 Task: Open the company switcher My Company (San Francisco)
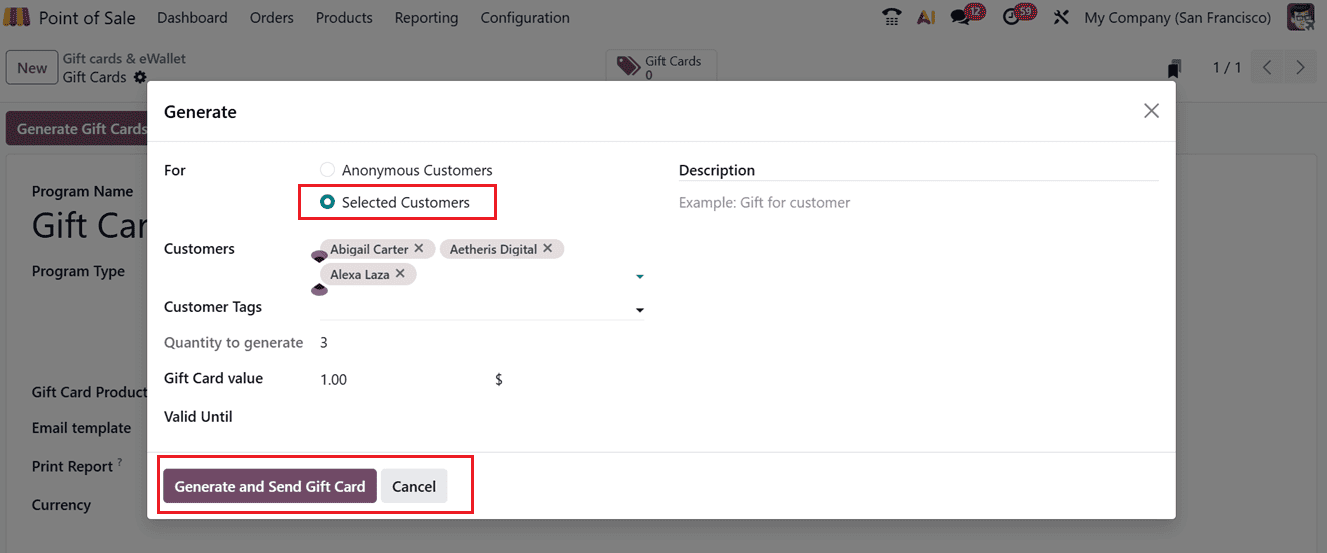tap(1178, 18)
